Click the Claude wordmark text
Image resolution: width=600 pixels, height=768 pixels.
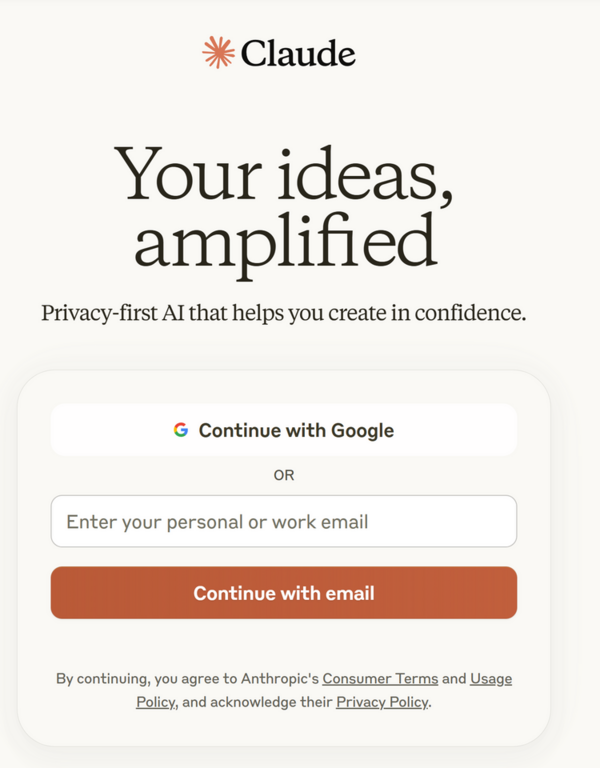(298, 53)
